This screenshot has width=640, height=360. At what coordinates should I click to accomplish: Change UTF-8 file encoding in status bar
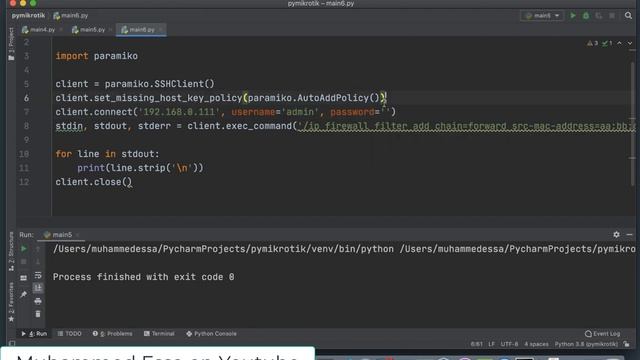tap(509, 344)
